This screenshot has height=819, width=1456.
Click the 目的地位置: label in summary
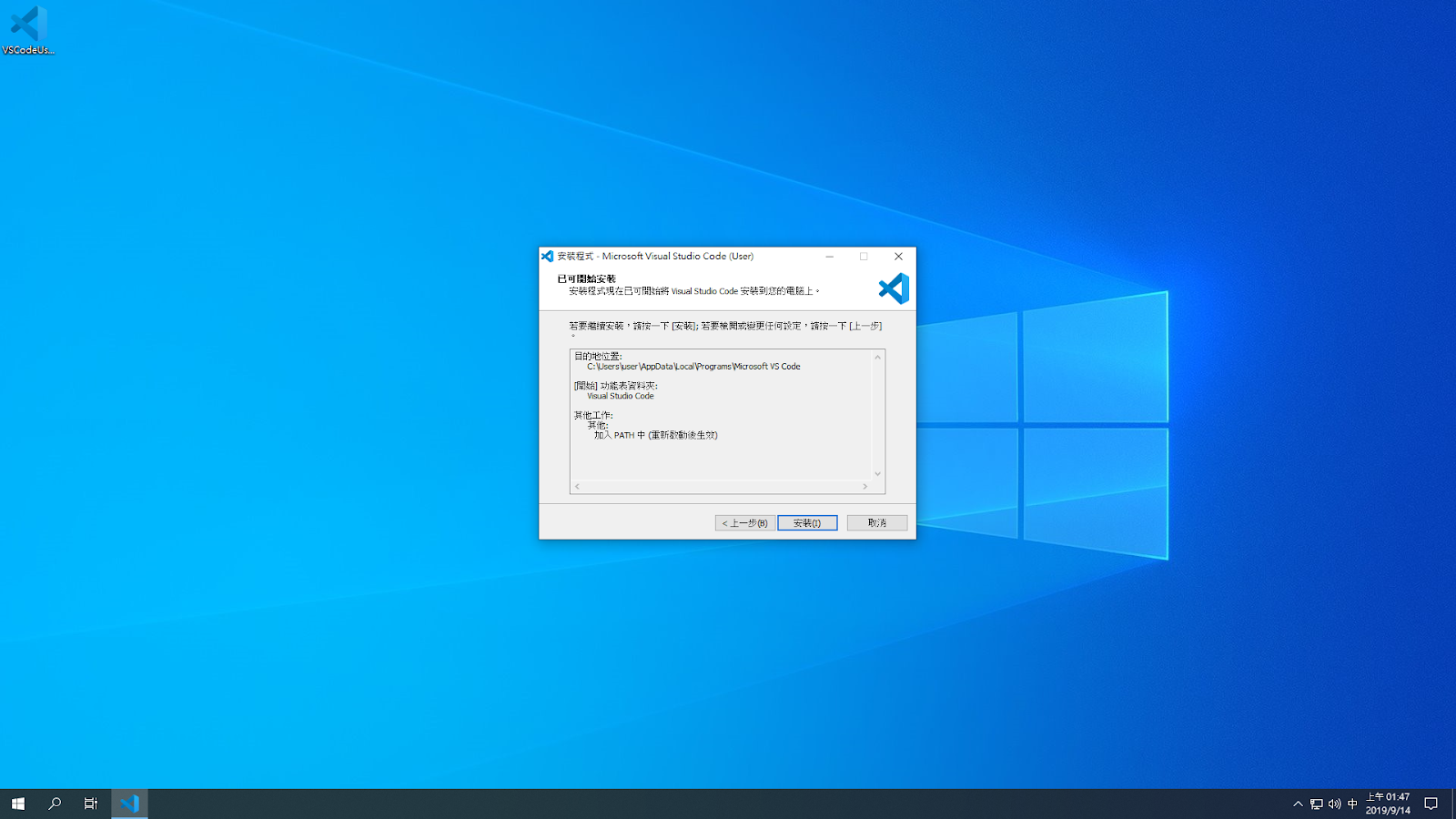click(598, 357)
